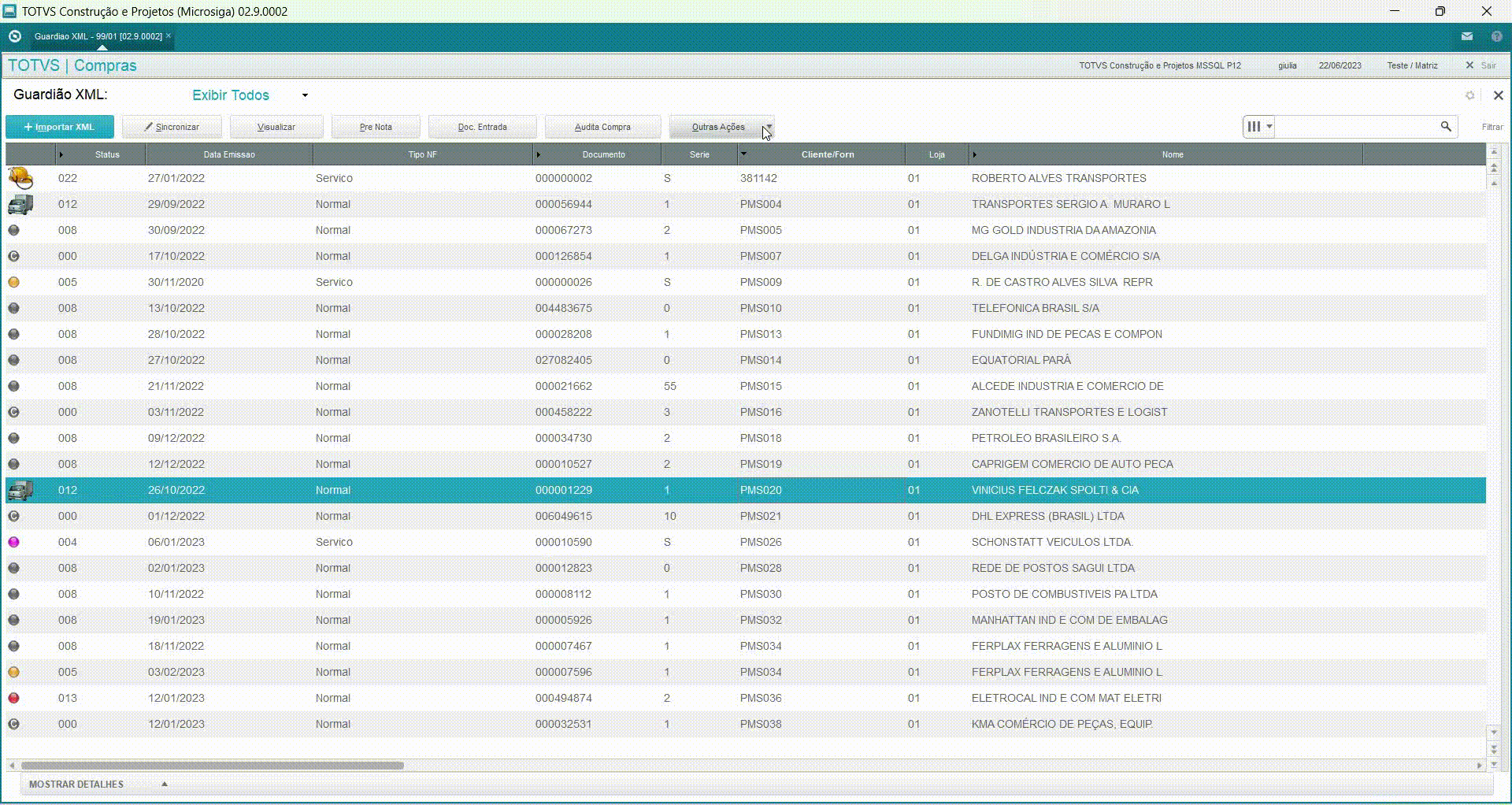Viewport: 1512px width, 805px height.
Task: Expand the Outras Ações dropdown arrow
Action: (x=769, y=127)
